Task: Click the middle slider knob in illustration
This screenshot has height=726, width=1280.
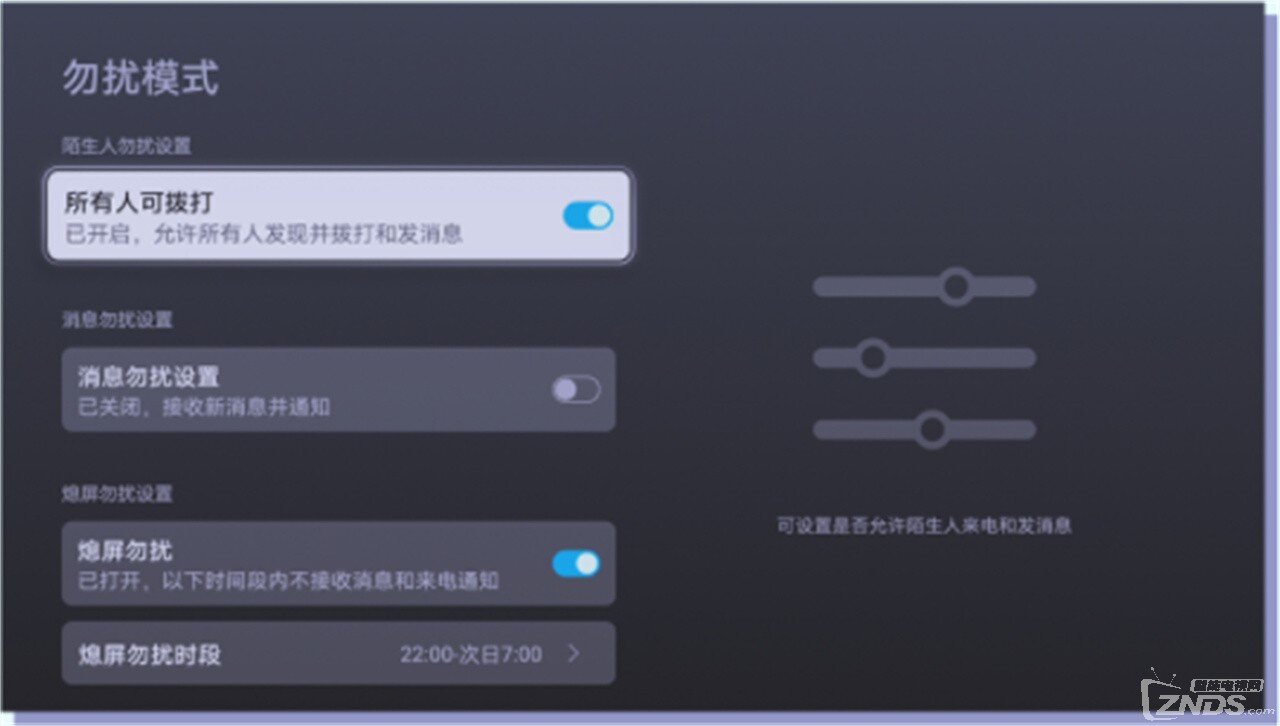Action: 873,358
